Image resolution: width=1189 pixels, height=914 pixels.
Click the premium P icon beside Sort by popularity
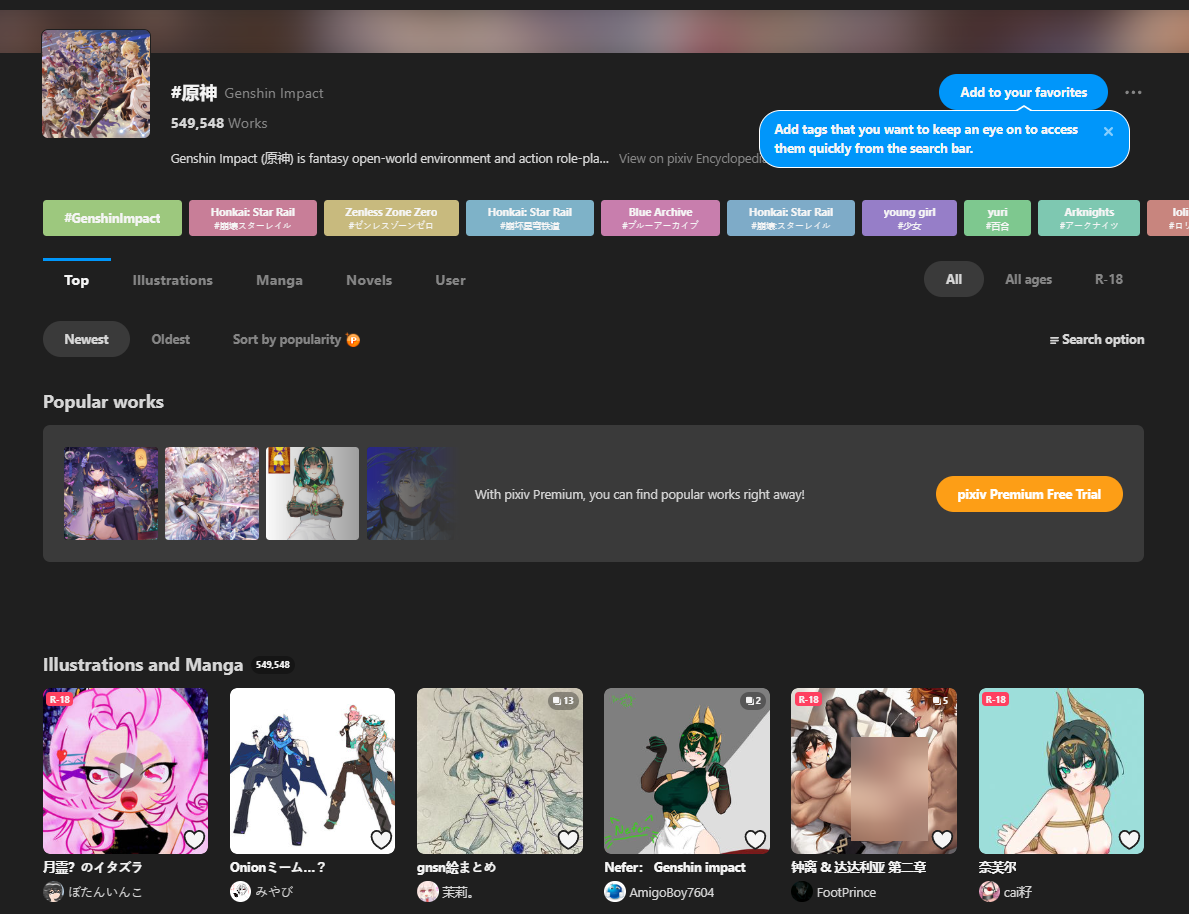click(353, 340)
